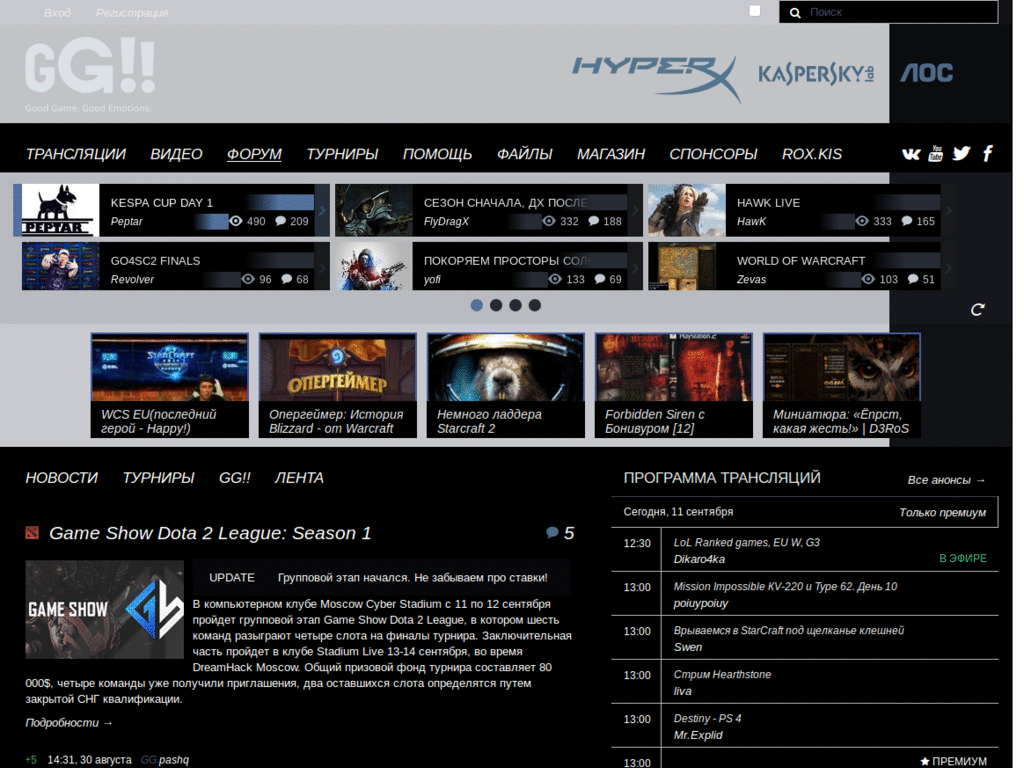
Task: Click the Dota 2 icon beside Game Show headline
Action: 32,533
